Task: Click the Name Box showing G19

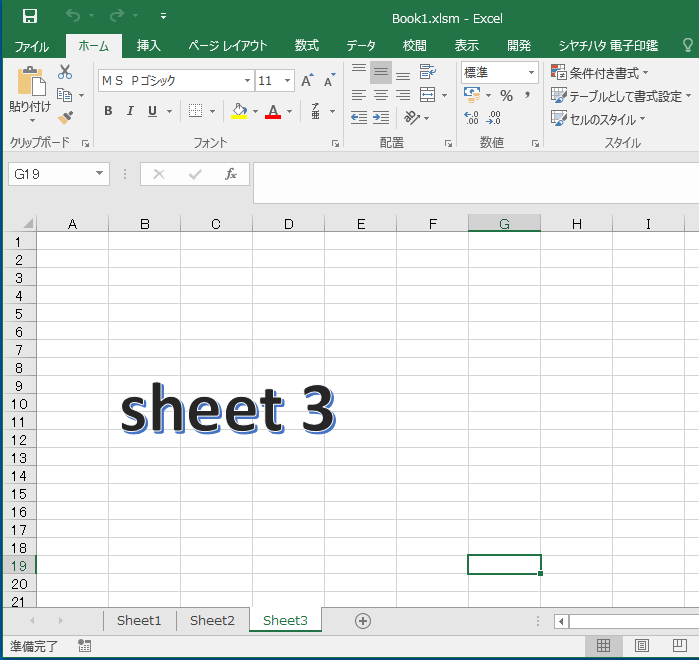Action: [50, 174]
